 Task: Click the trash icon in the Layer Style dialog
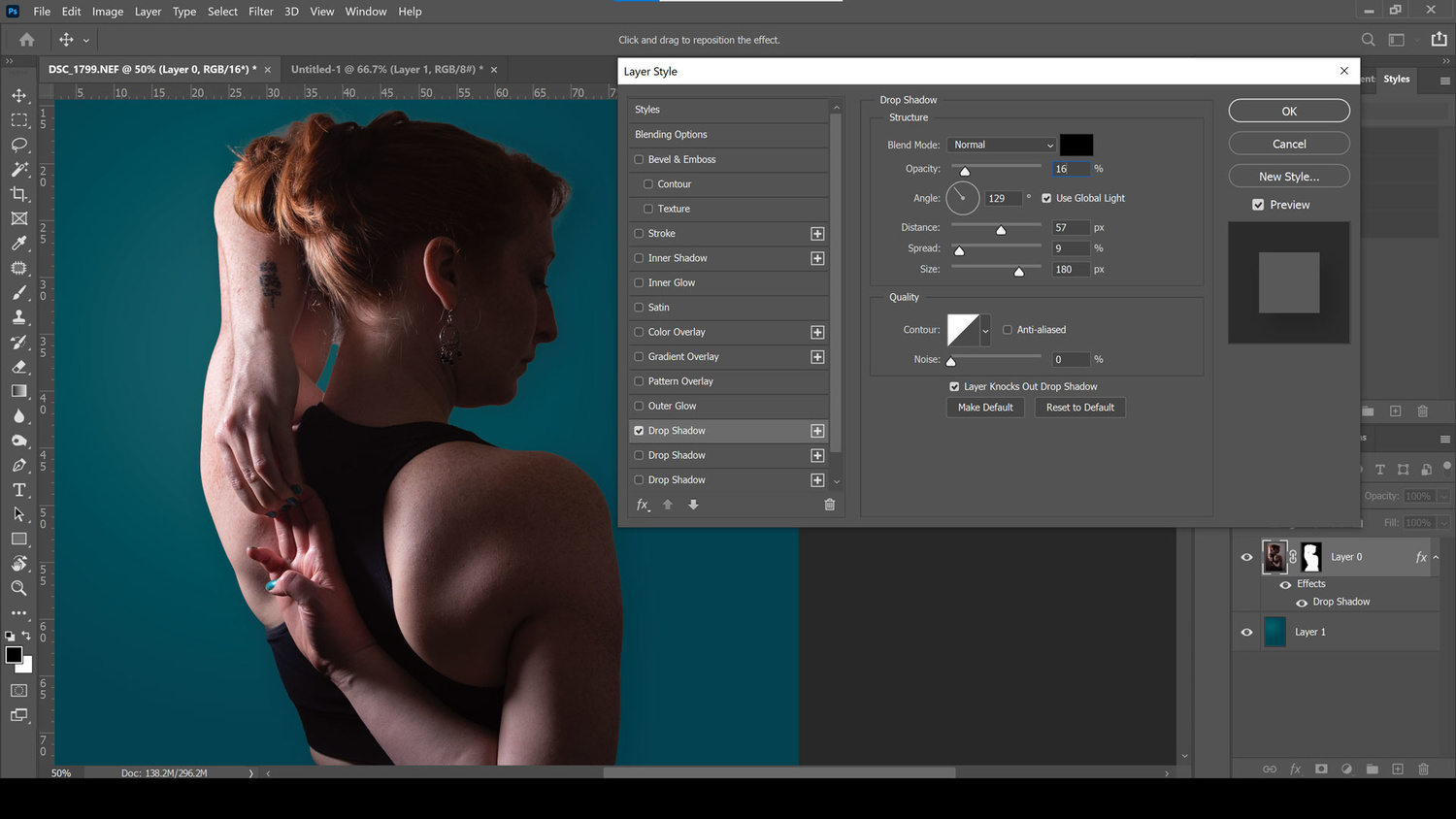pyautogui.click(x=829, y=505)
